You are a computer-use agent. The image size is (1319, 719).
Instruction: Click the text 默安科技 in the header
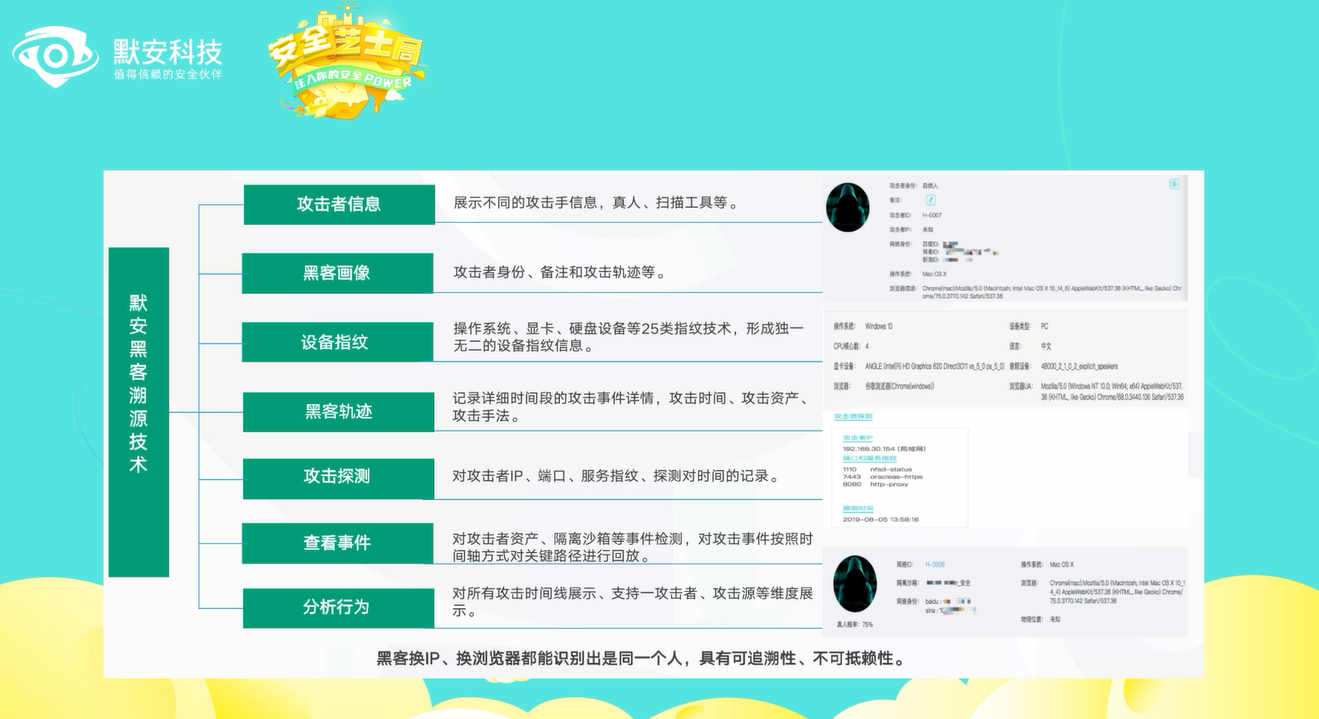168,50
